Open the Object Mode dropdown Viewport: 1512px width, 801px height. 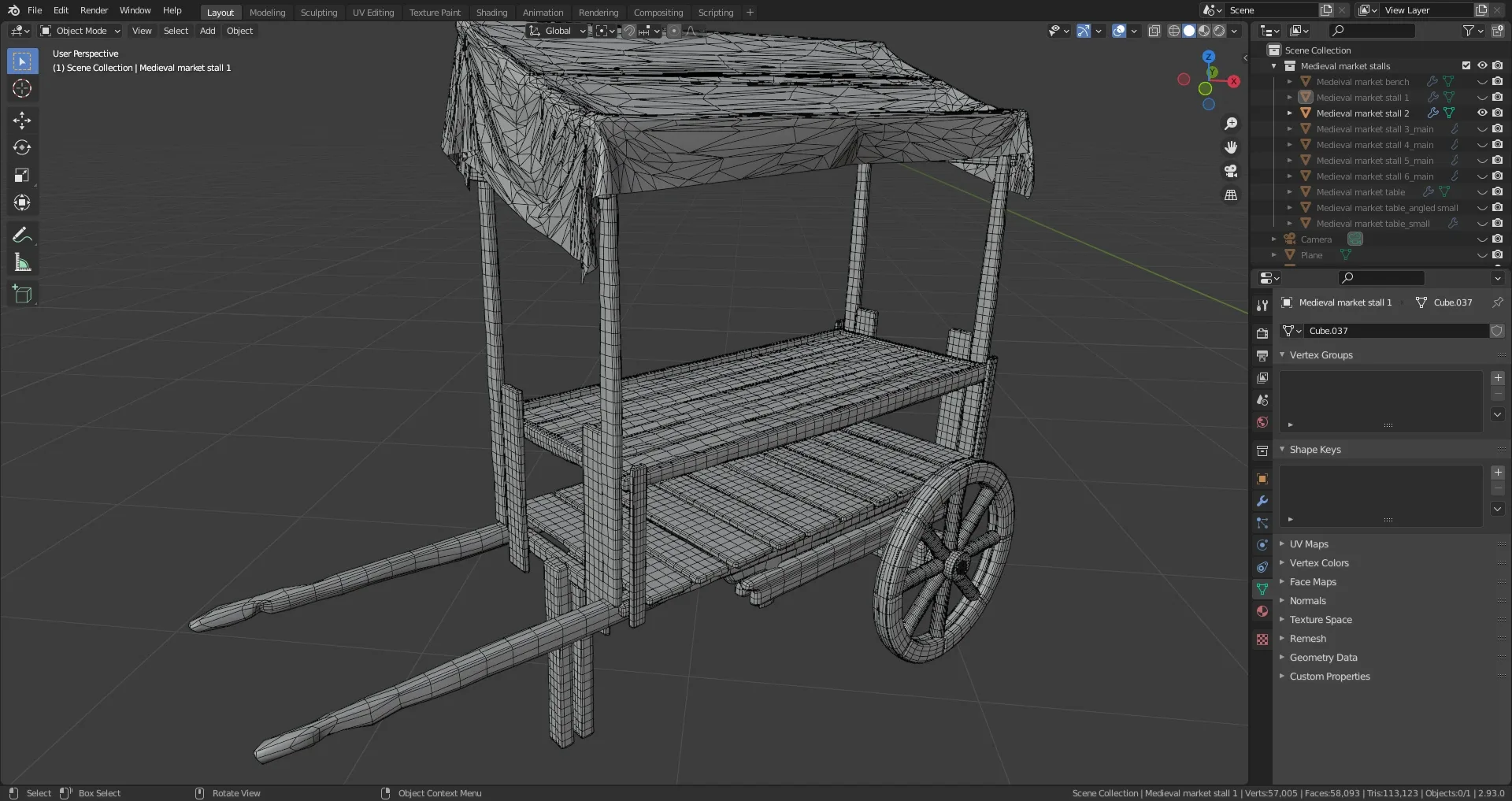(80, 31)
